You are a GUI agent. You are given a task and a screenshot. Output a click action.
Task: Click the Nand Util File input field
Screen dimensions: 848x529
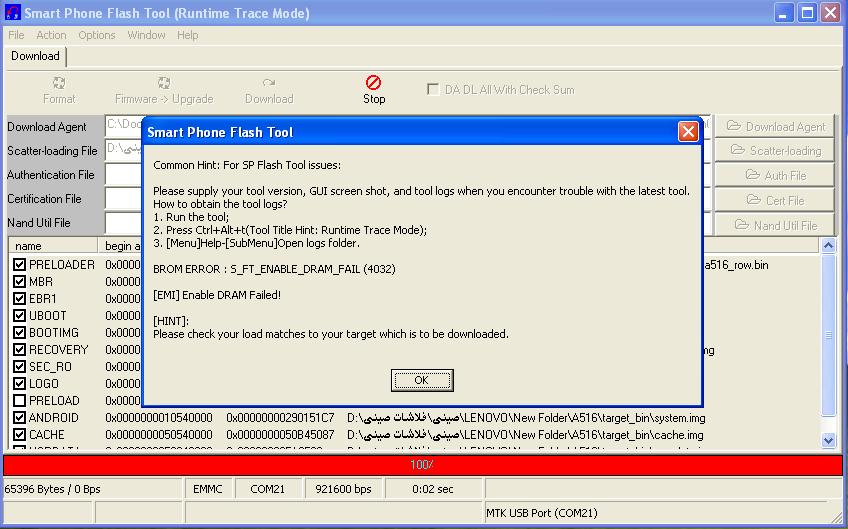[x=124, y=223]
